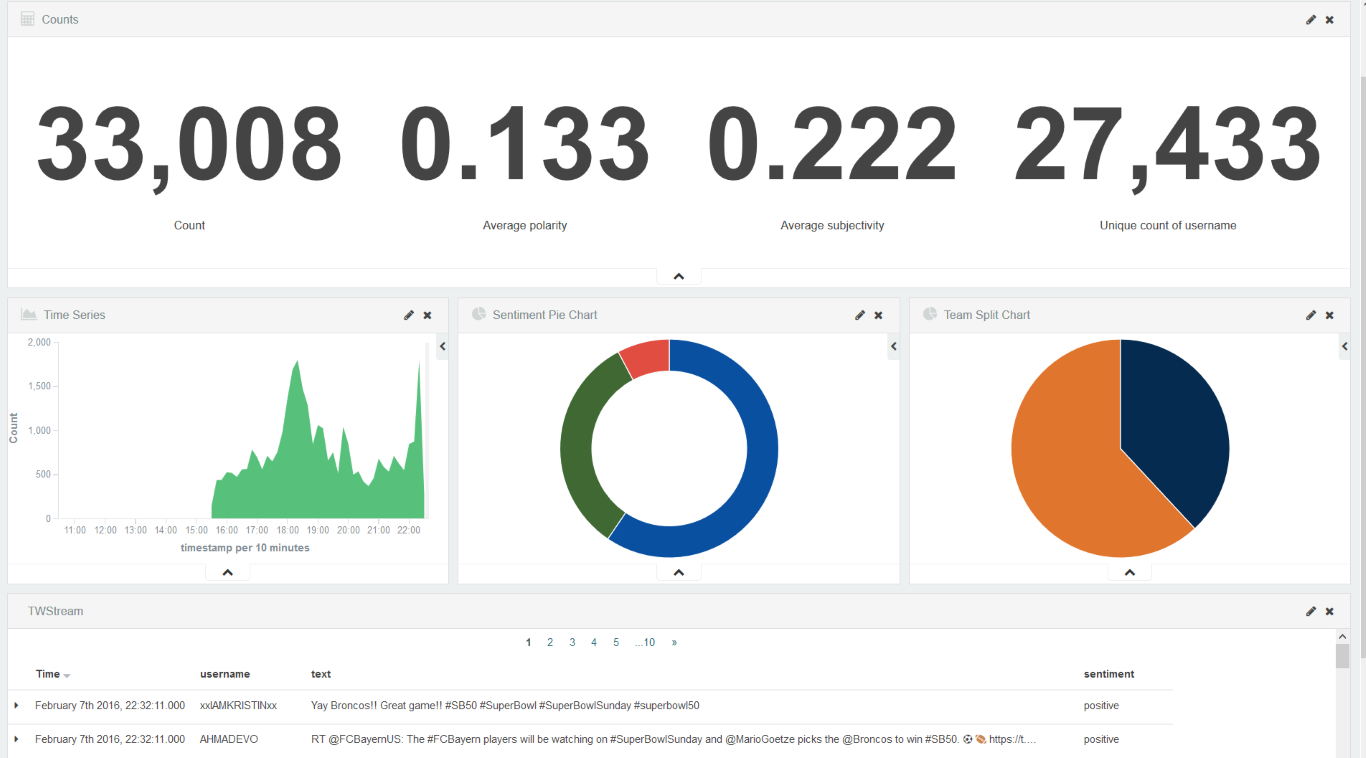Edit the TWStream saved search panel
Screen dimensions: 1366x758
(1311, 611)
